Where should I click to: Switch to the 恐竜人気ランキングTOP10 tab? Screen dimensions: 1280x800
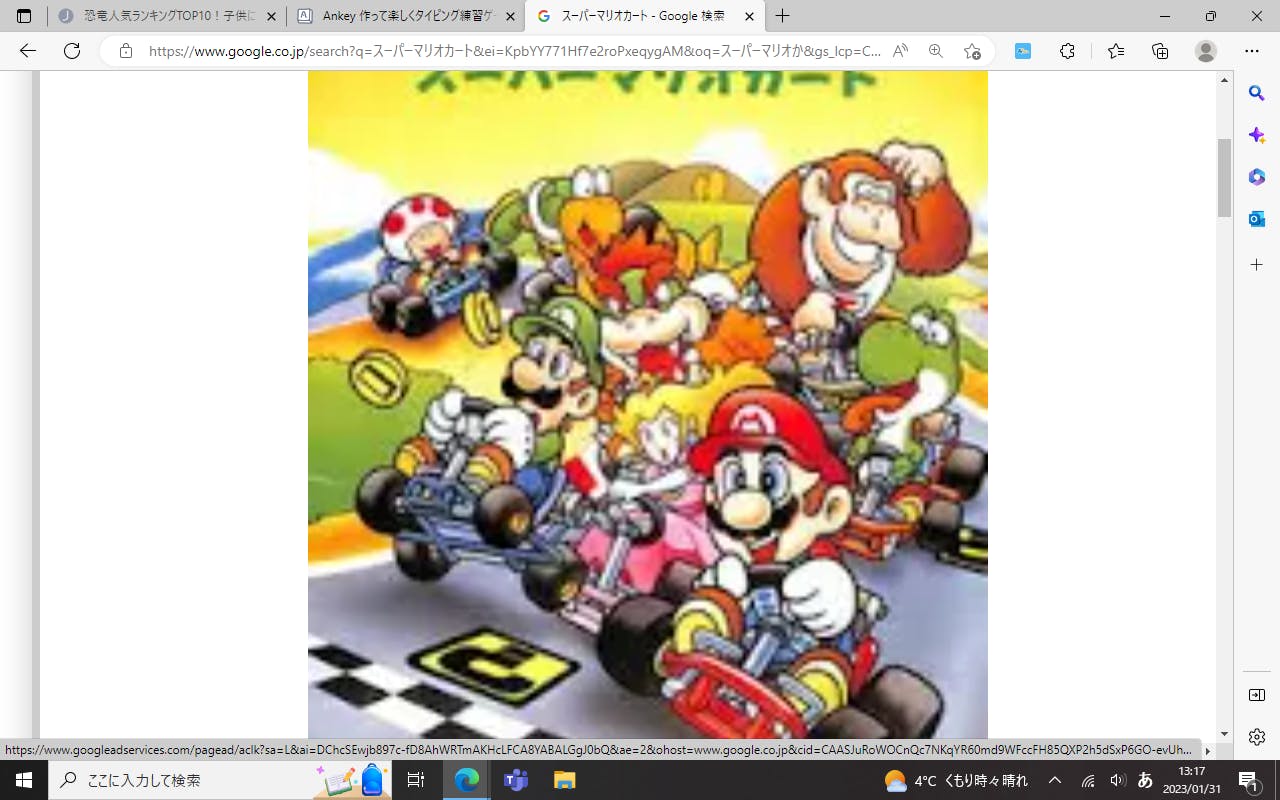(x=160, y=16)
